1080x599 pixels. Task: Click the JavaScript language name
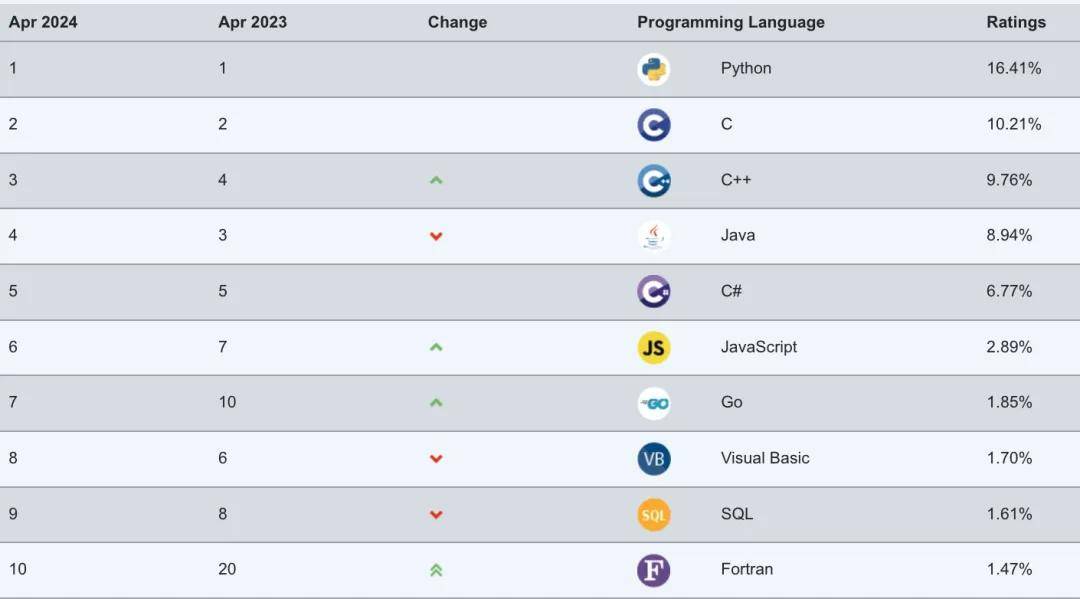pos(759,347)
